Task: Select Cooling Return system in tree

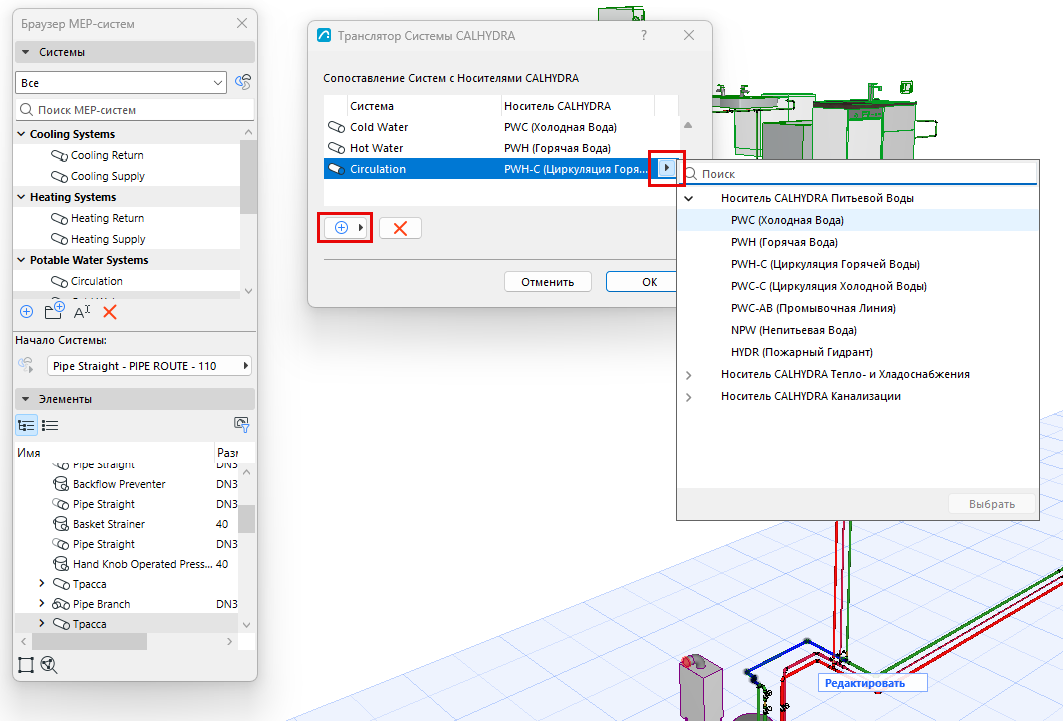Action: coord(107,155)
